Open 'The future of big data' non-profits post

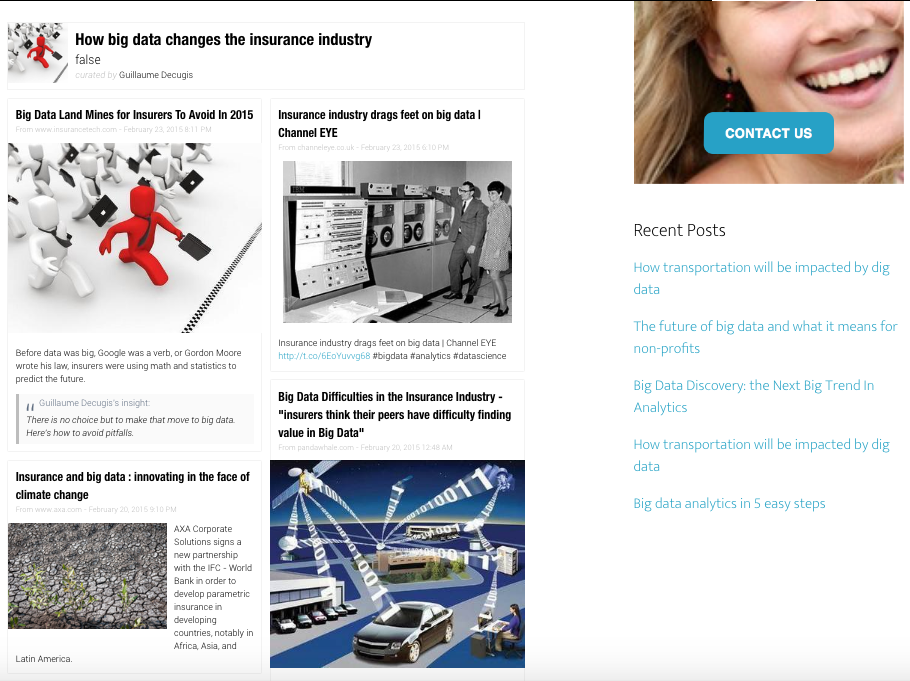[765, 337]
